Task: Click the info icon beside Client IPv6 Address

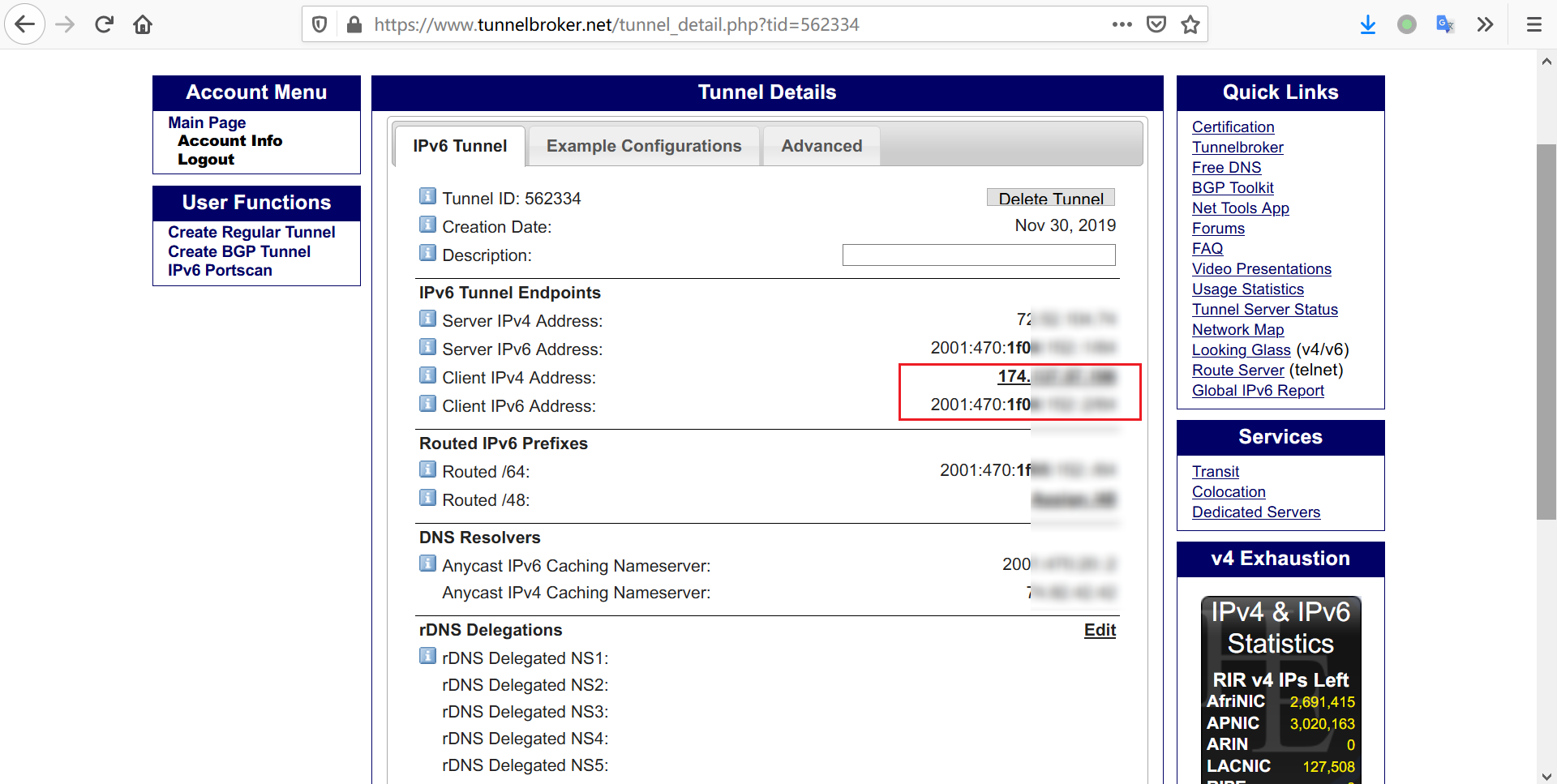Action: pos(427,403)
